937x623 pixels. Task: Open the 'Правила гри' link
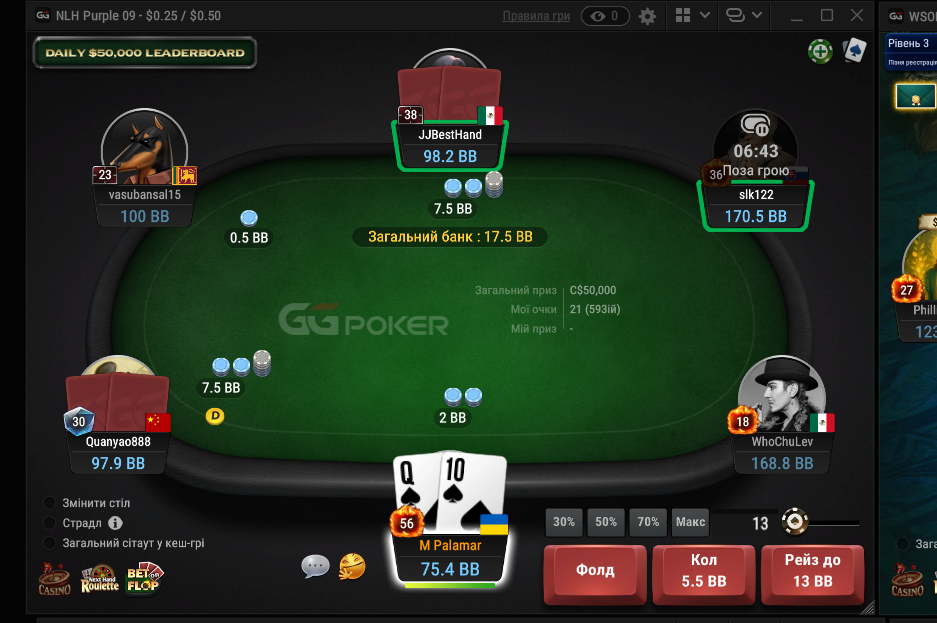click(536, 16)
